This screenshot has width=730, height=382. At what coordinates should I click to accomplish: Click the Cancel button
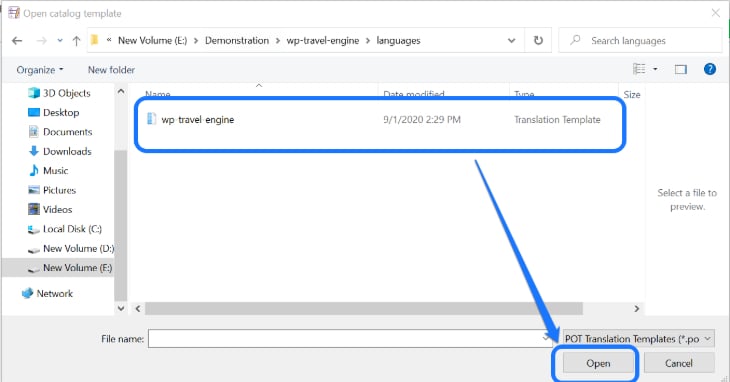point(679,363)
